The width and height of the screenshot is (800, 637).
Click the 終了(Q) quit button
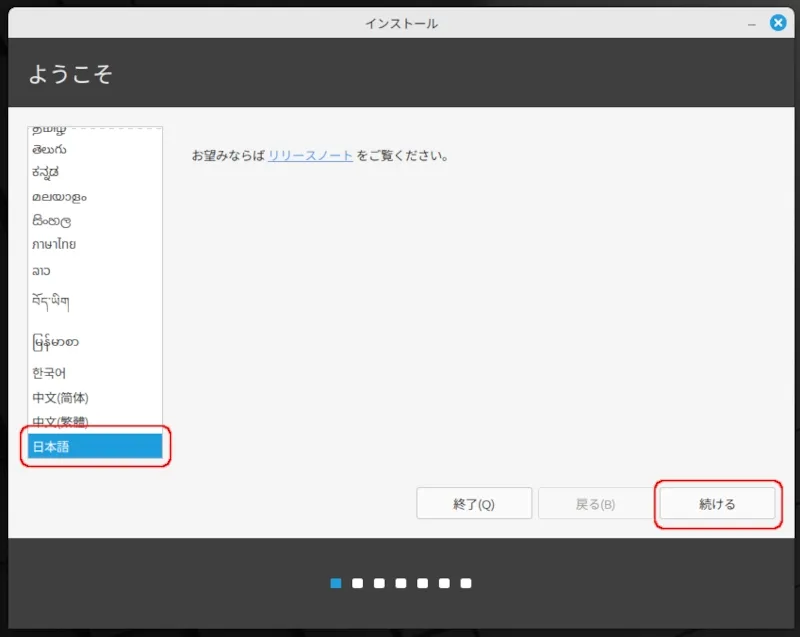474,504
